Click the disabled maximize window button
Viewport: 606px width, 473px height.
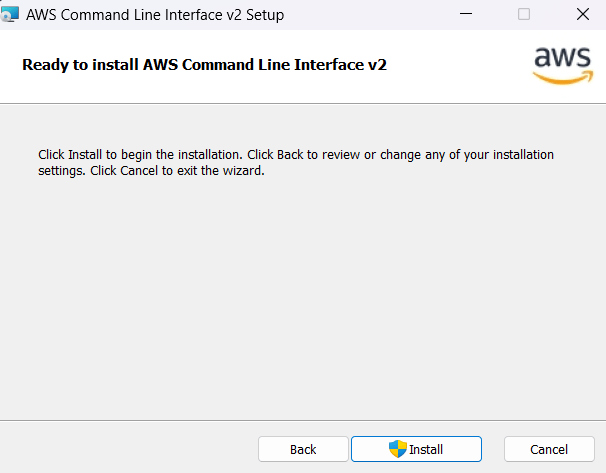[524, 15]
